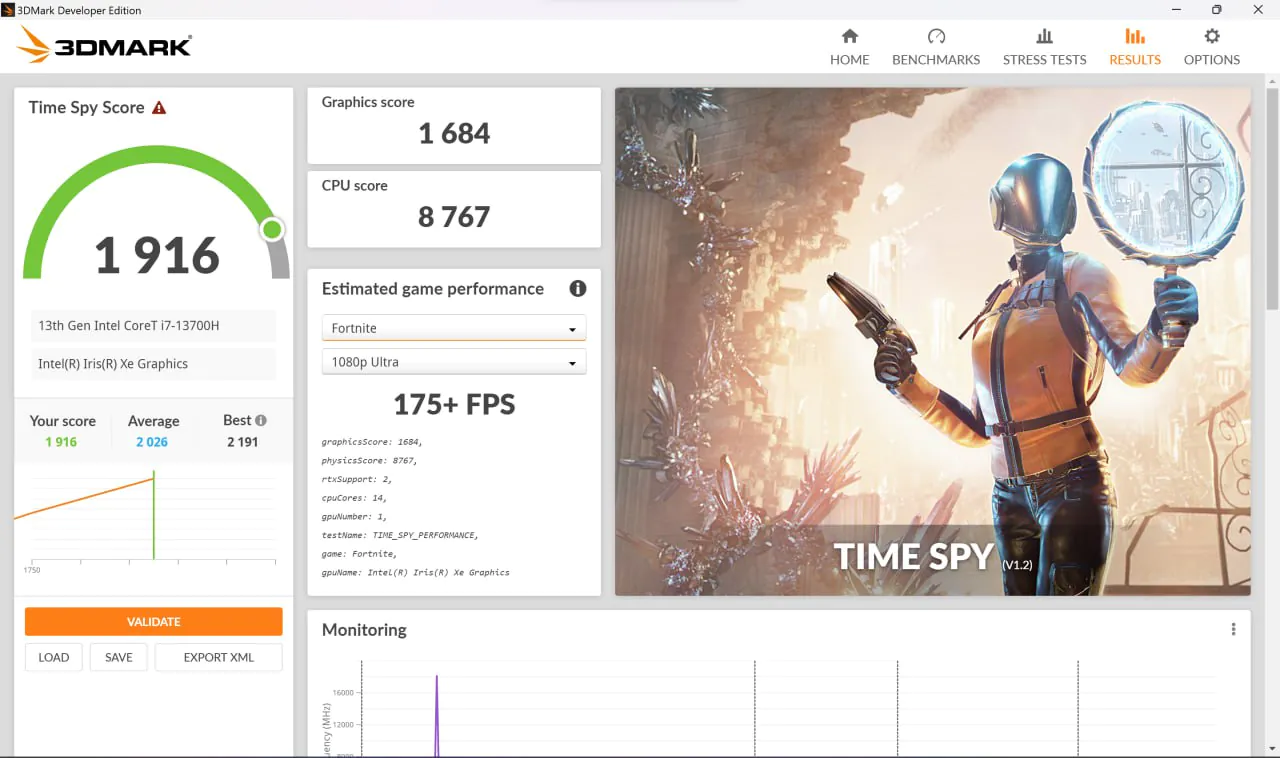This screenshot has height=758, width=1280.
Task: Click the LOAD button
Action: click(54, 657)
